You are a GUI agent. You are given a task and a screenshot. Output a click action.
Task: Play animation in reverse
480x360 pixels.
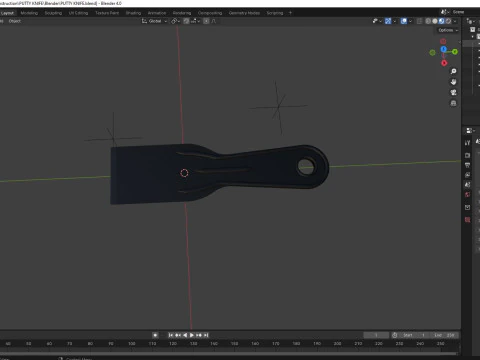pos(185,335)
